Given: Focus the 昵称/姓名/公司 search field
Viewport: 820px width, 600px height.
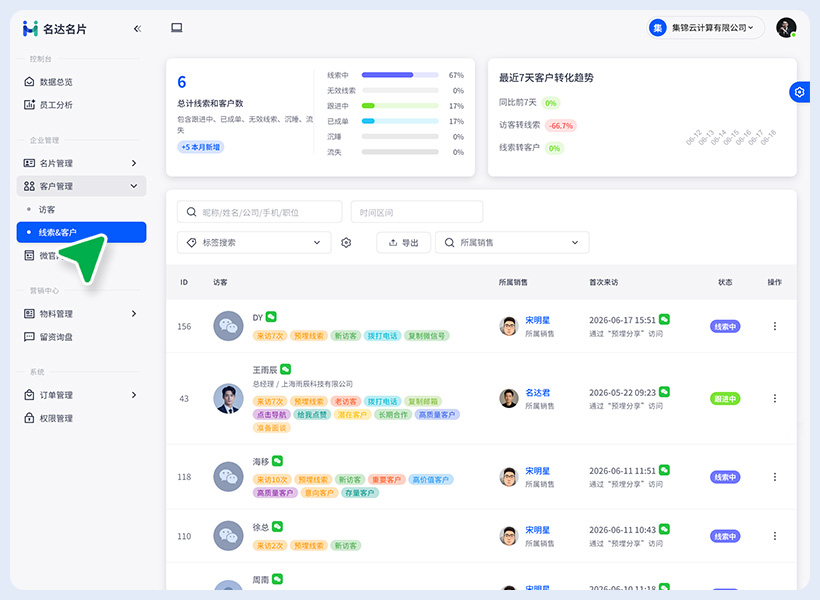Looking at the screenshot, I should 259,212.
